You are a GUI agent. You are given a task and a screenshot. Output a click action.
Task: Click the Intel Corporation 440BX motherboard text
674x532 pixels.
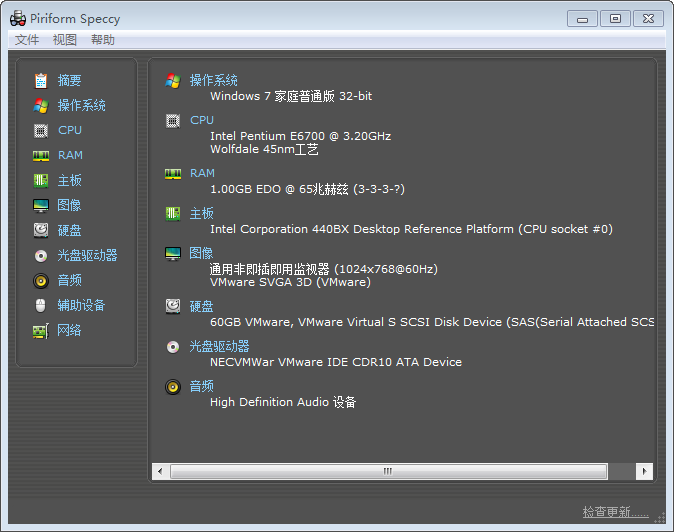coord(411,229)
